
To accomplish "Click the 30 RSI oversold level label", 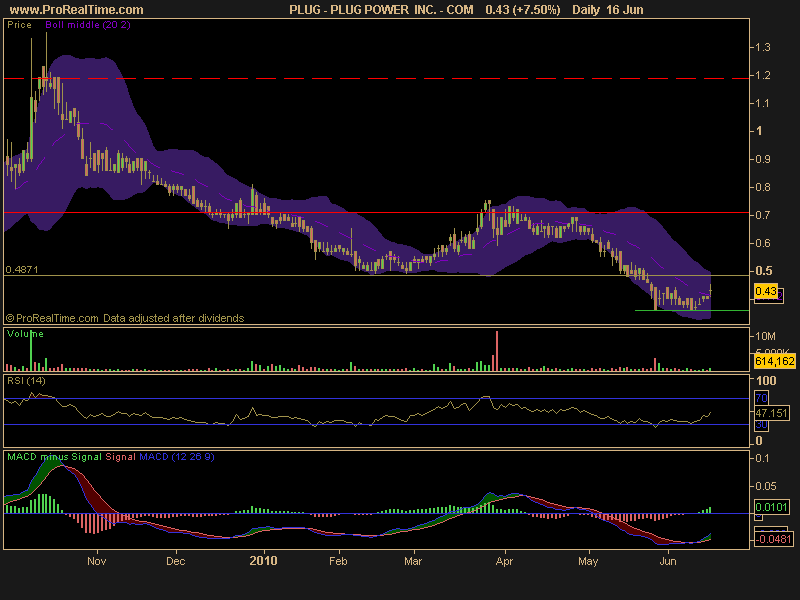I will coord(761,425).
